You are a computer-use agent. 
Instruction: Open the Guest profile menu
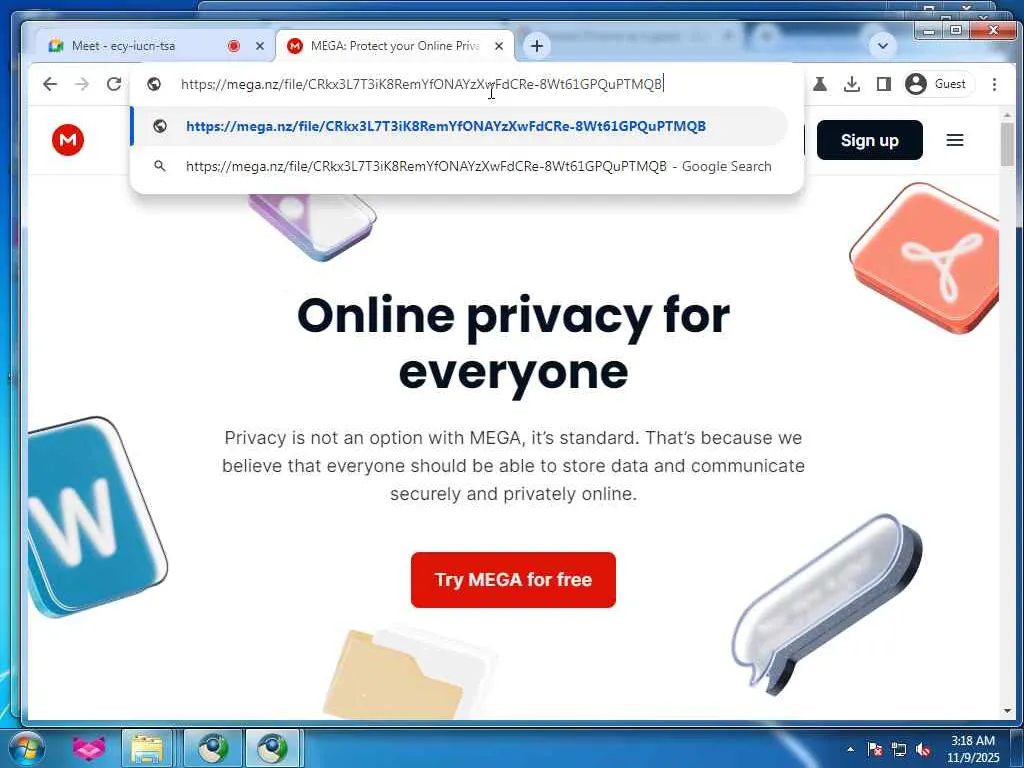pyautogui.click(x=938, y=84)
